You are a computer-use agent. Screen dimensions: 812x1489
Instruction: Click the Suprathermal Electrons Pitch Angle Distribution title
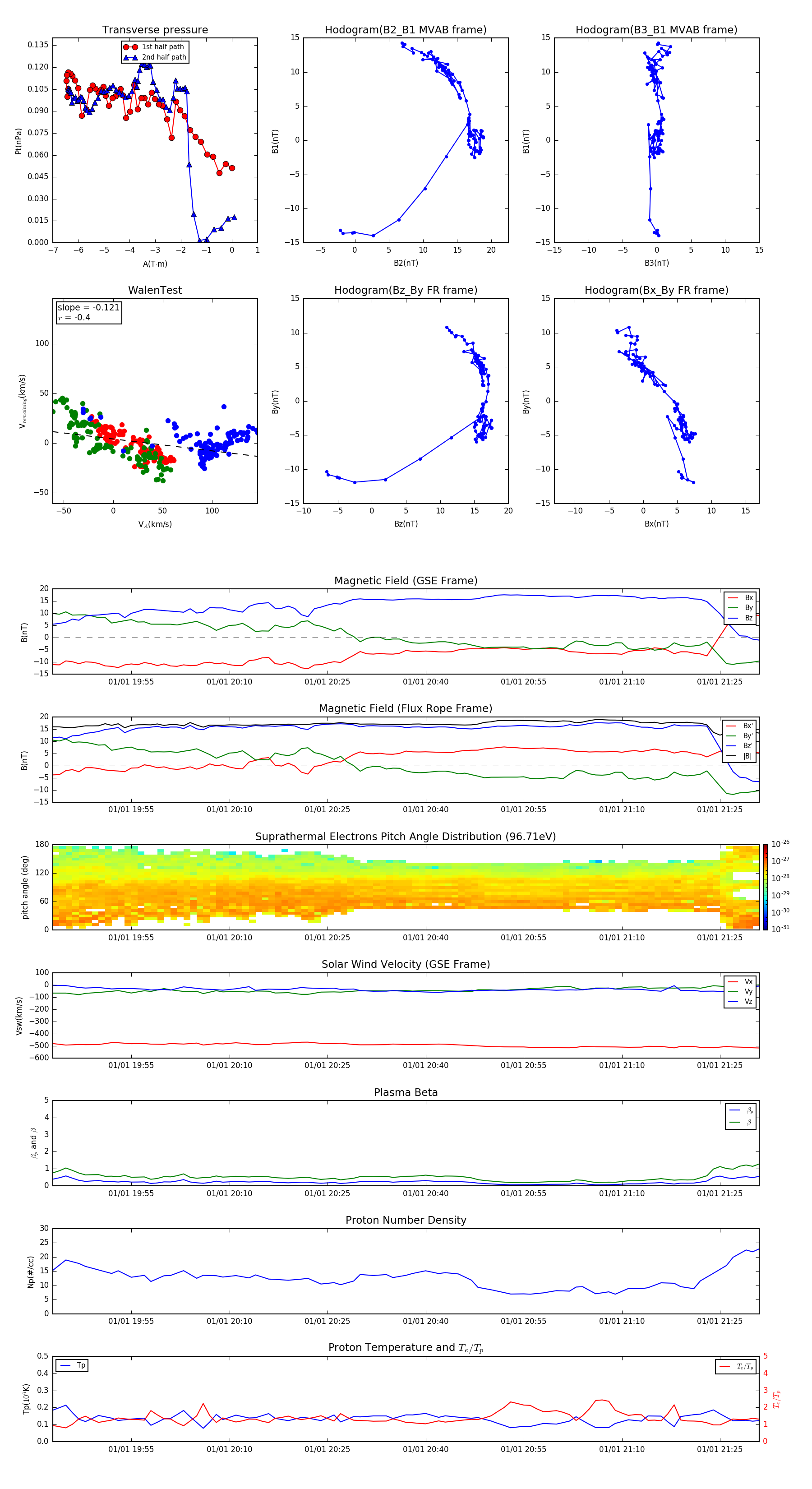pyautogui.click(x=406, y=837)
